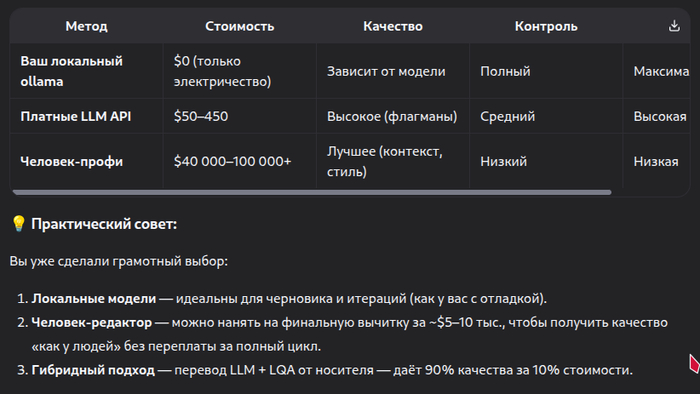This screenshot has width=700, height=394.
Task: Click the $50–450 cost cell
Action: point(201,116)
